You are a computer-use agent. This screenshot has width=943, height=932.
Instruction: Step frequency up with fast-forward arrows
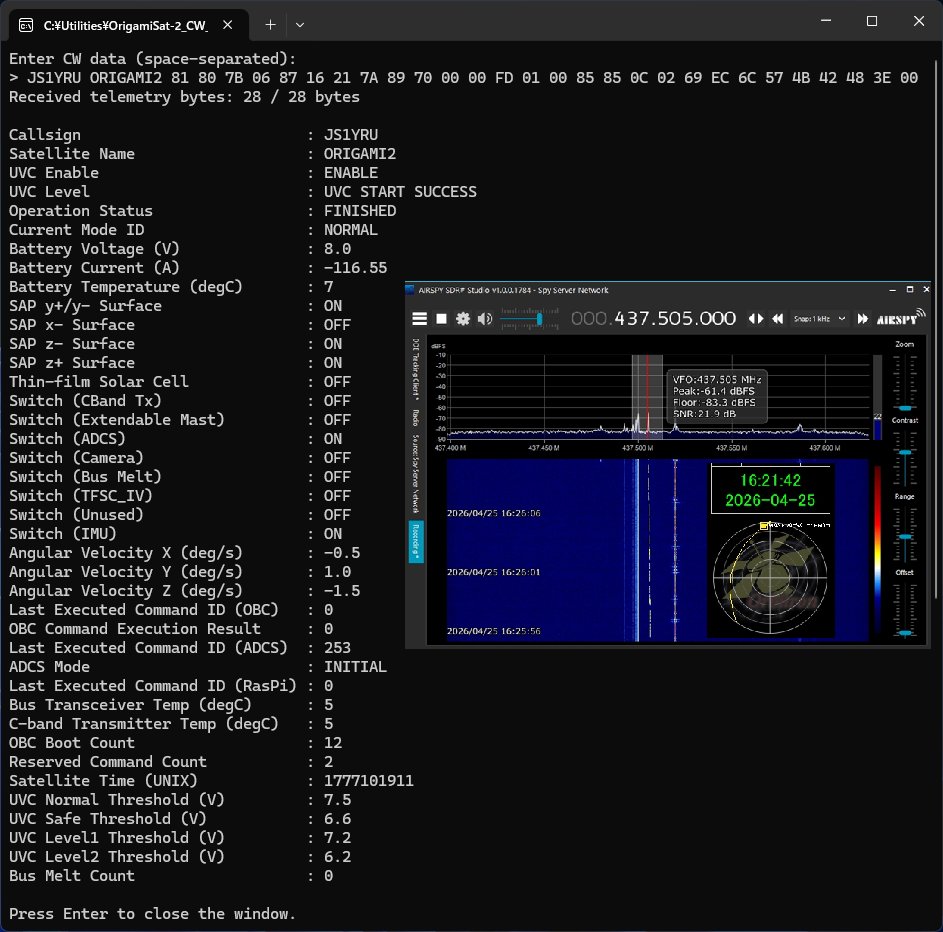point(862,319)
